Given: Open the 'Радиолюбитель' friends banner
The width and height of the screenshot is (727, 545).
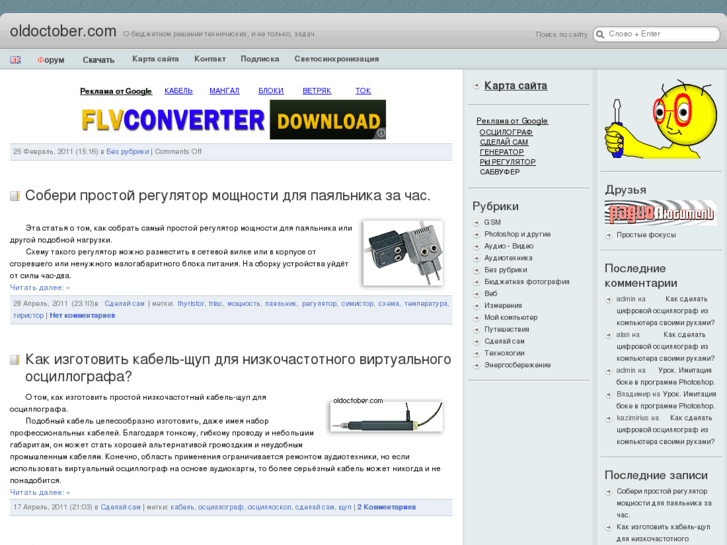Looking at the screenshot, I should [660, 212].
